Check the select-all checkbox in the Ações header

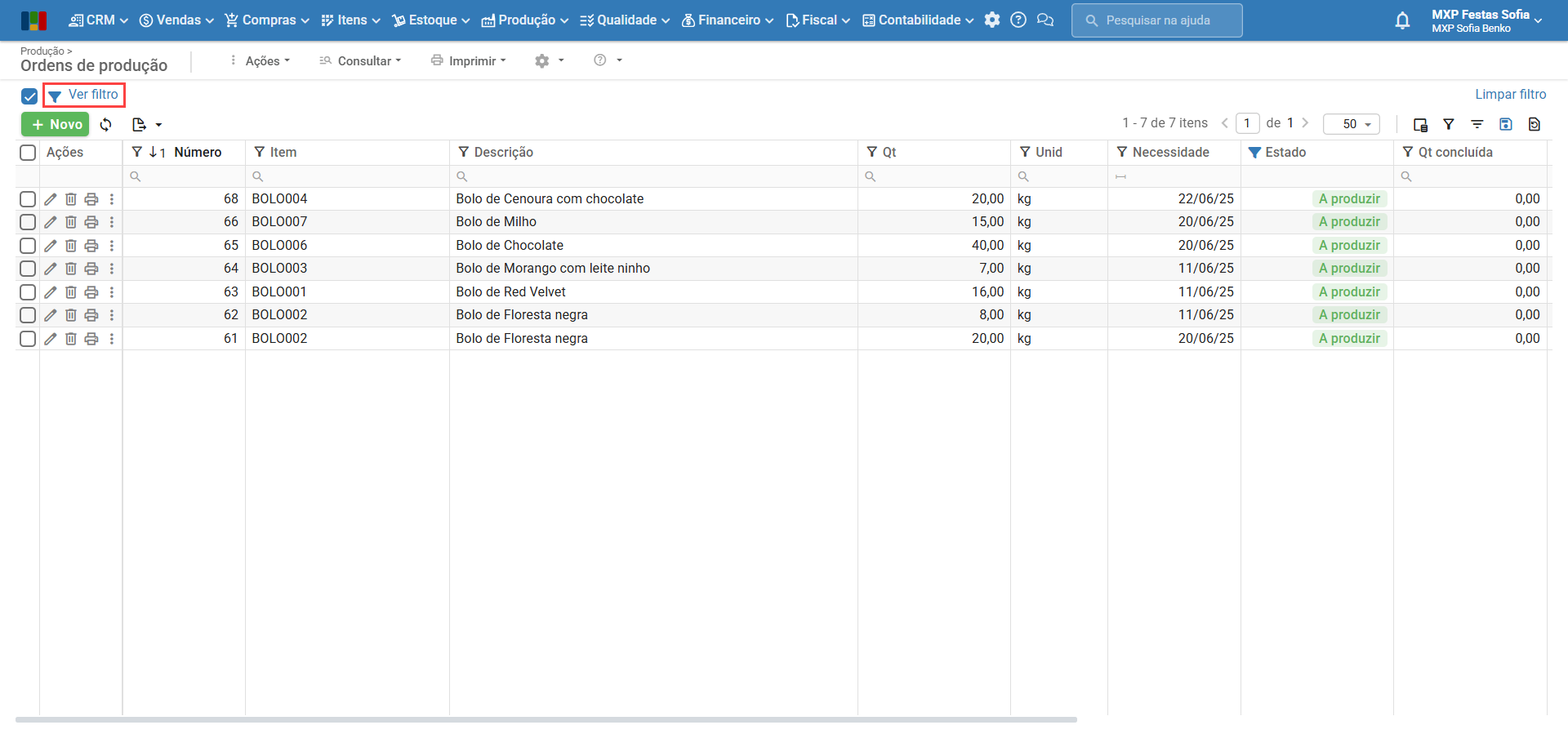28,153
